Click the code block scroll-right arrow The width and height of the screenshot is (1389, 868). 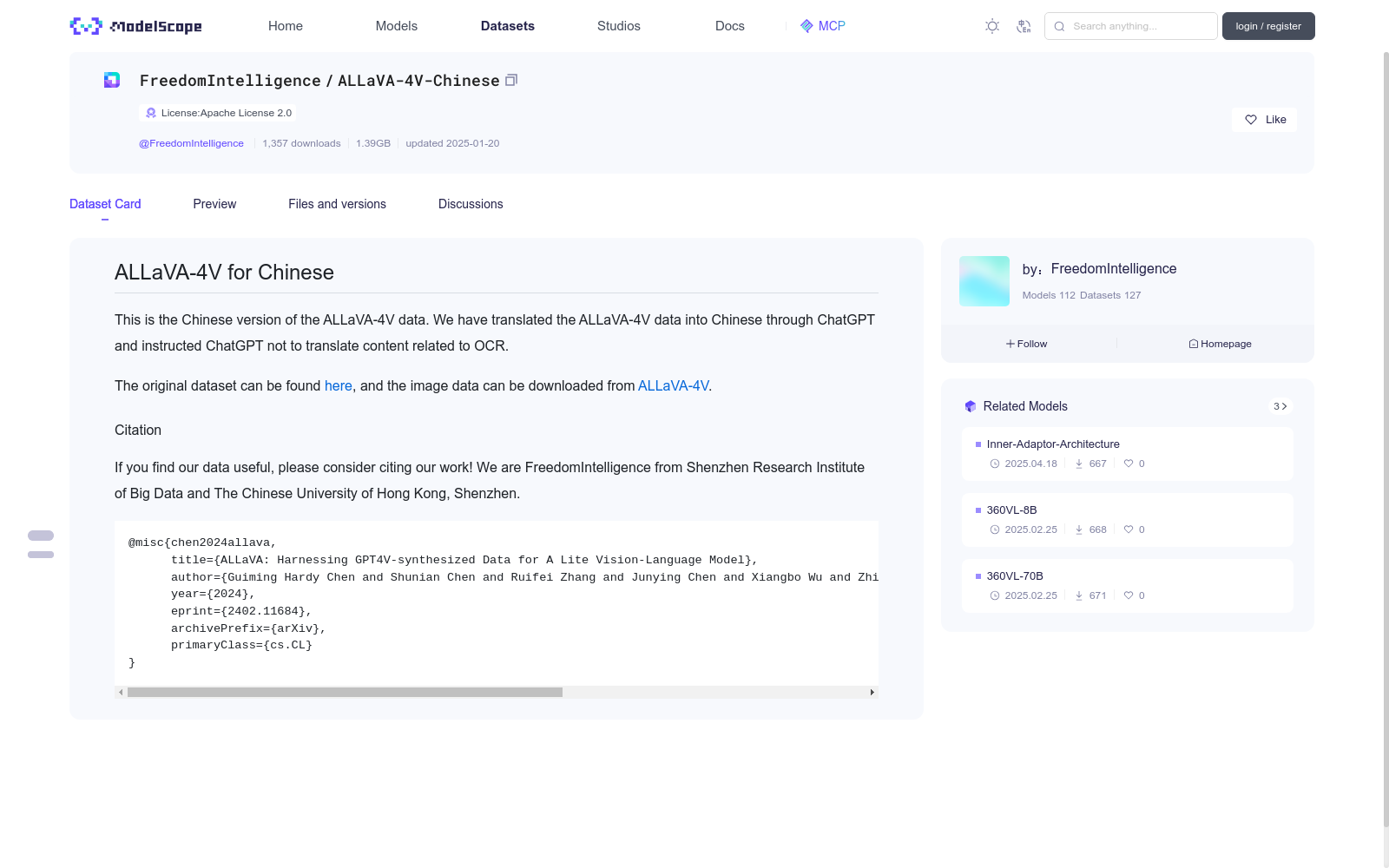click(x=872, y=693)
